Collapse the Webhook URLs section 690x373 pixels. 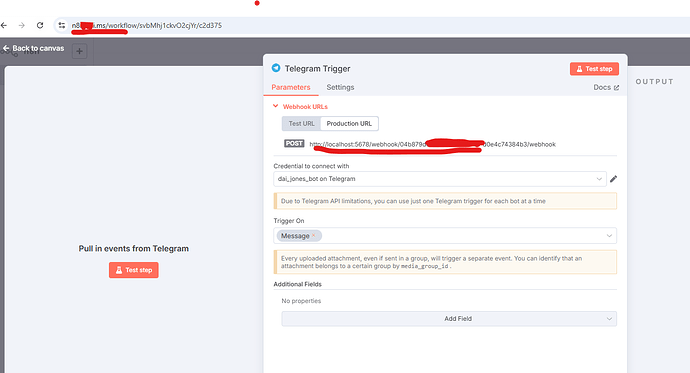coord(301,106)
